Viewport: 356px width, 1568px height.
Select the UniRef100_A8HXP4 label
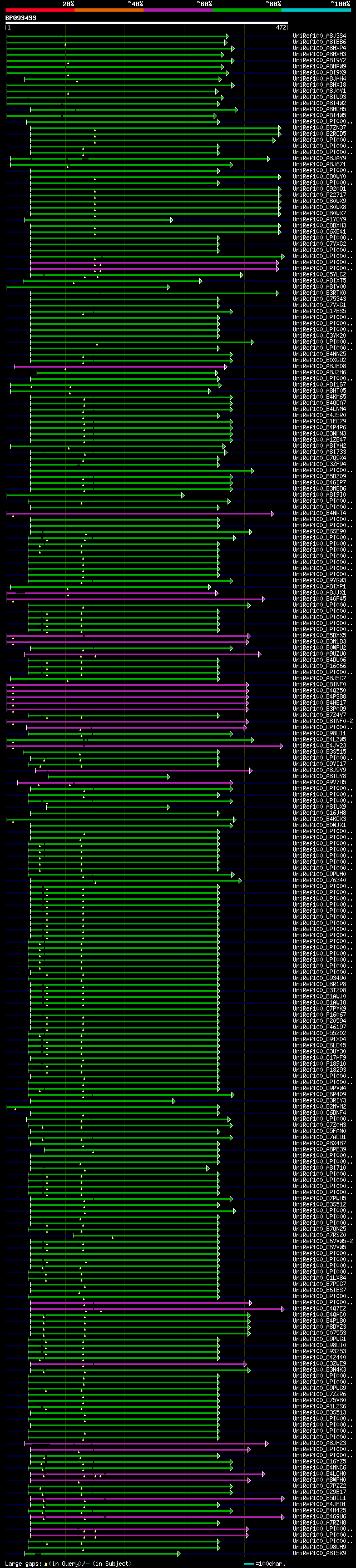[319, 48]
